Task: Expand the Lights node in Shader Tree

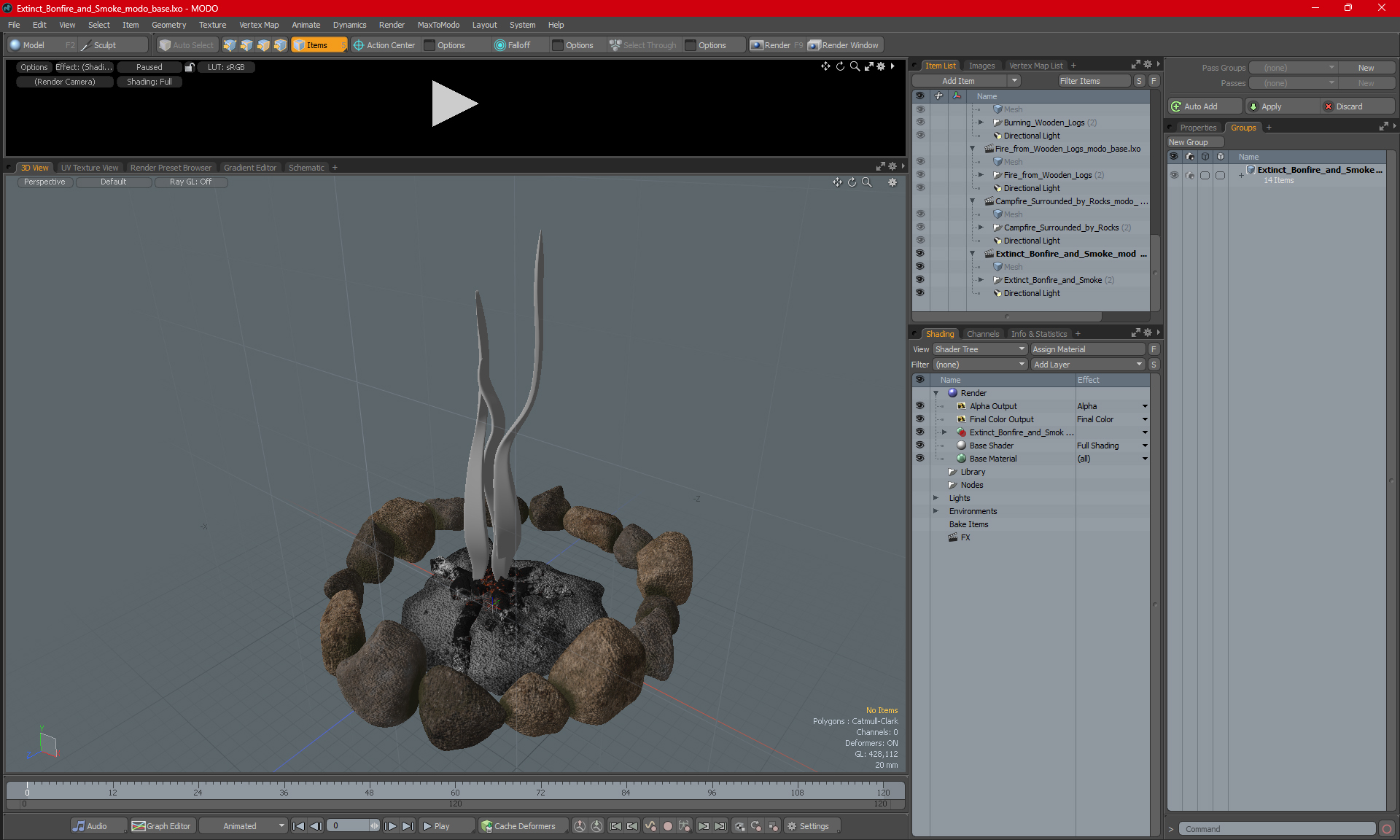Action: click(936, 498)
